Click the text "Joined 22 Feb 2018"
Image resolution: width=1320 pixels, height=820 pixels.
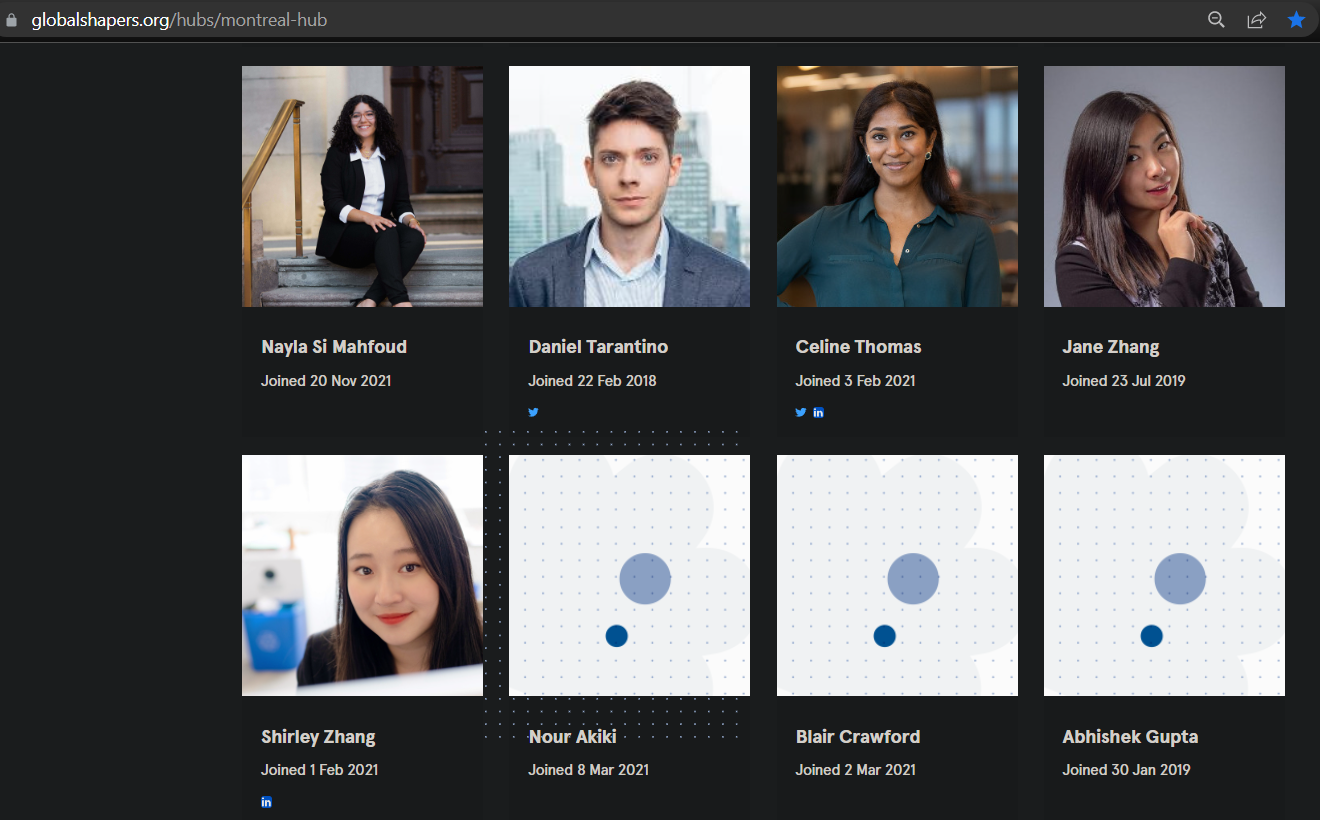(x=592, y=380)
